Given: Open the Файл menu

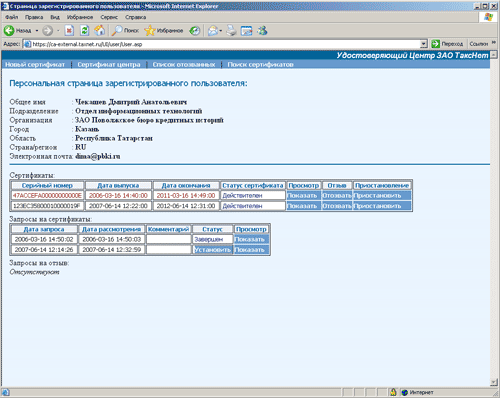Looking at the screenshot, I should pos(12,17).
